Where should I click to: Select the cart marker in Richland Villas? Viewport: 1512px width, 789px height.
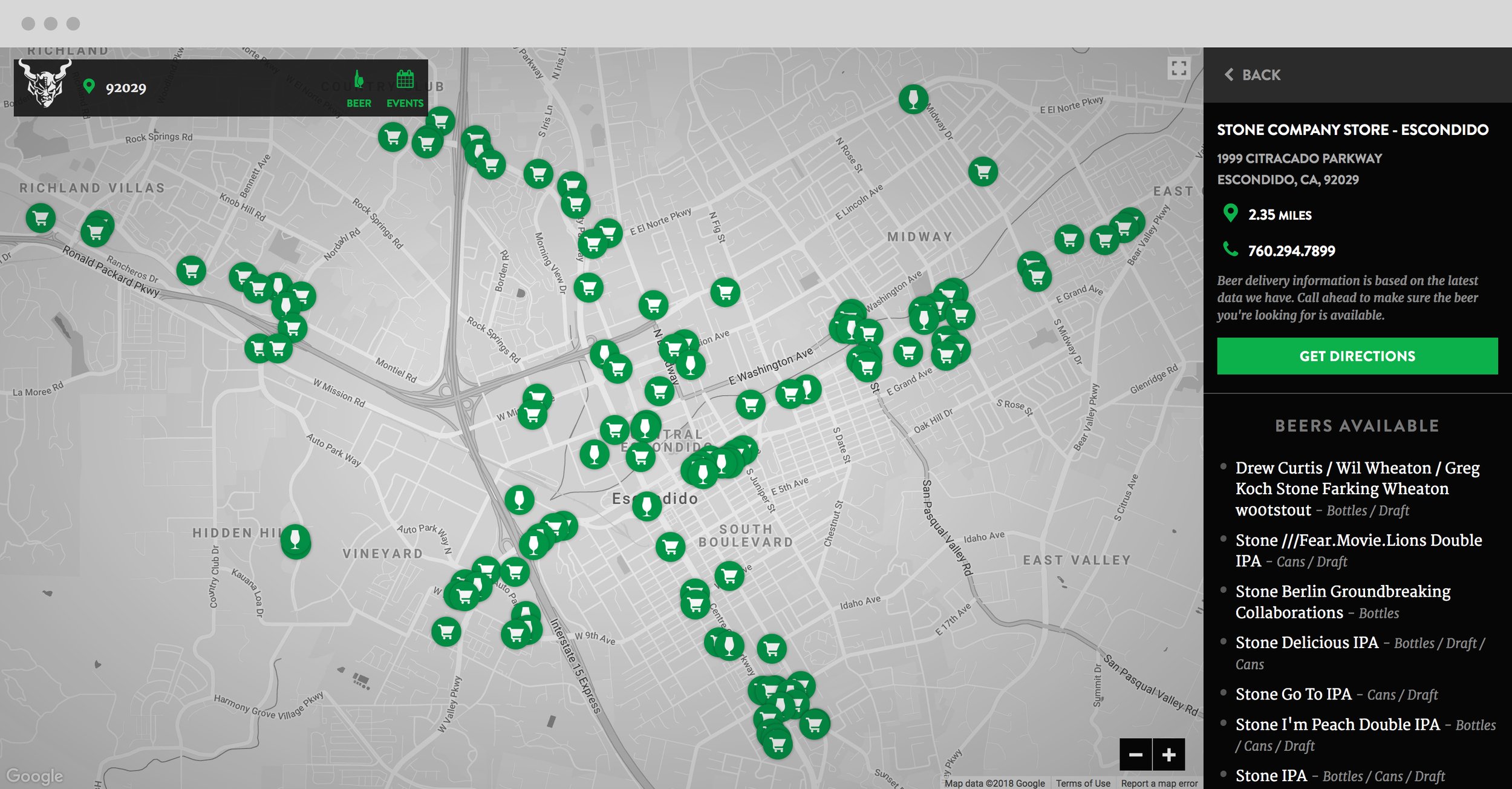pyautogui.click(x=41, y=218)
